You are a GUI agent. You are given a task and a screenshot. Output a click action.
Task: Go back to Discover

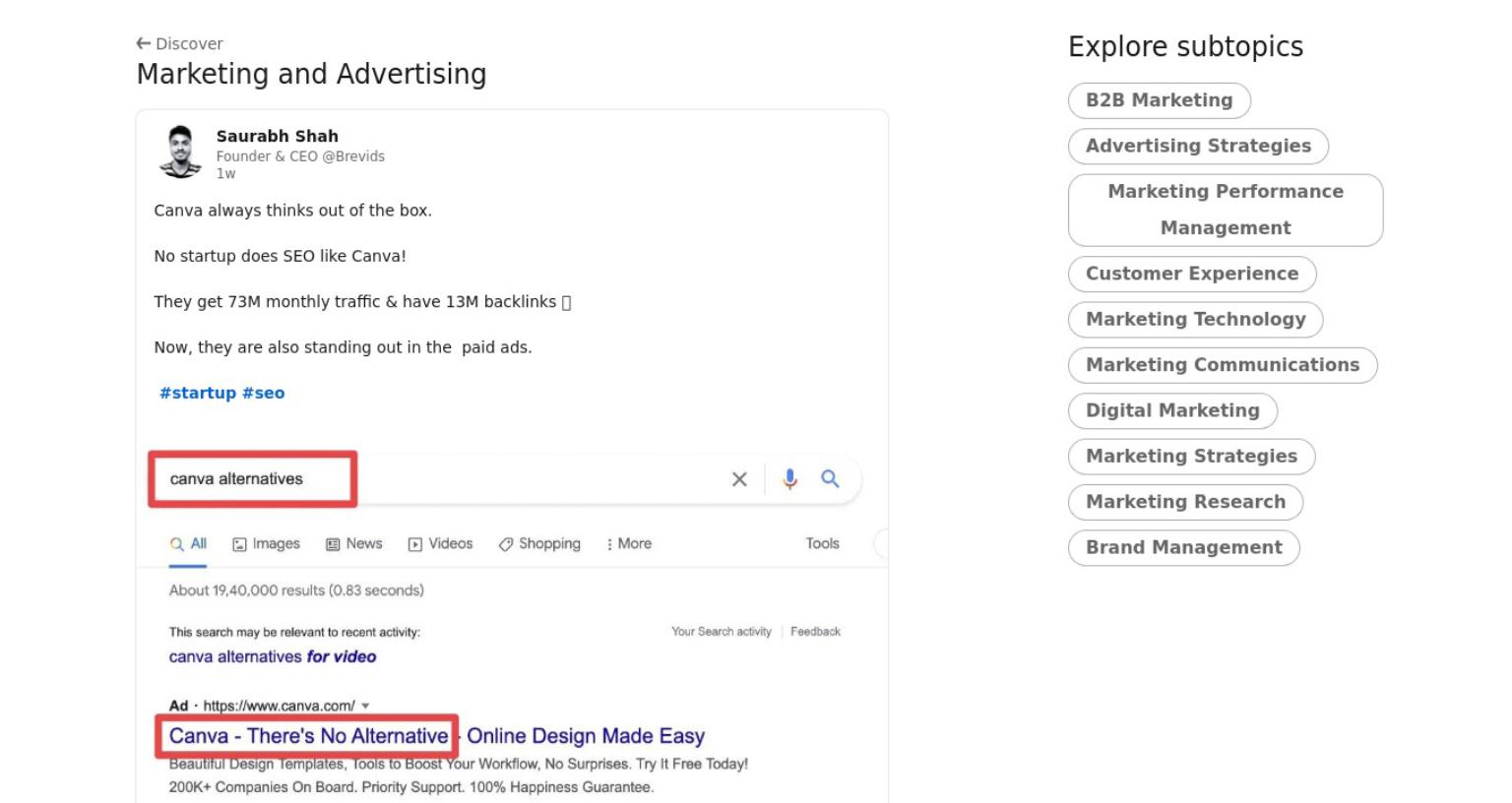(180, 43)
